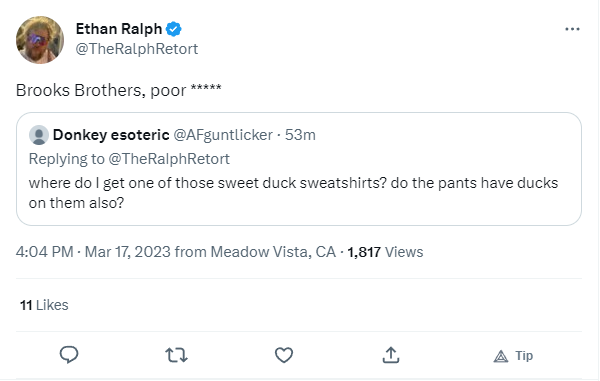Open the Ethan Ralph display name
Viewport: 600px width, 381px height.
(x=119, y=29)
